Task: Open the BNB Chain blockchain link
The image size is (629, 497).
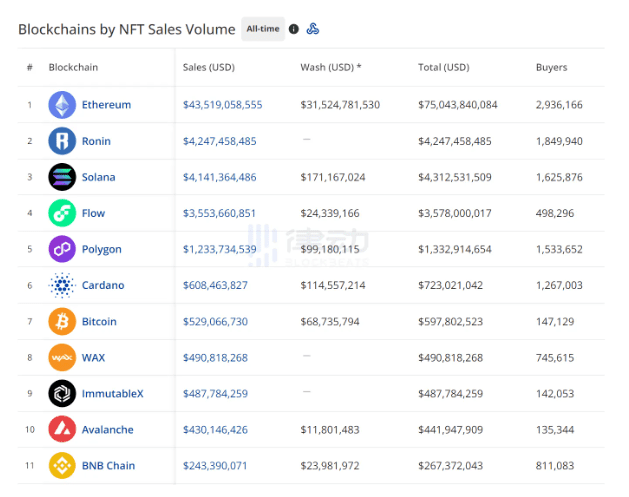Action: pos(108,466)
